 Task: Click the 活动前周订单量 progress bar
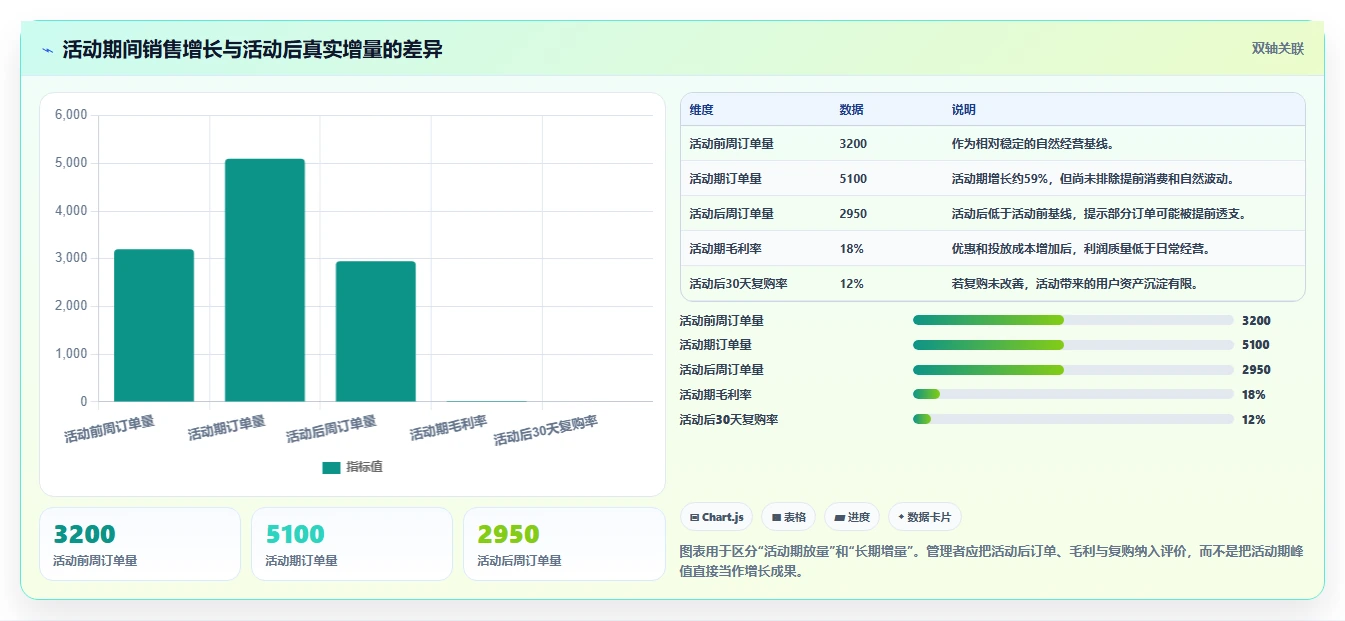pos(1073,320)
